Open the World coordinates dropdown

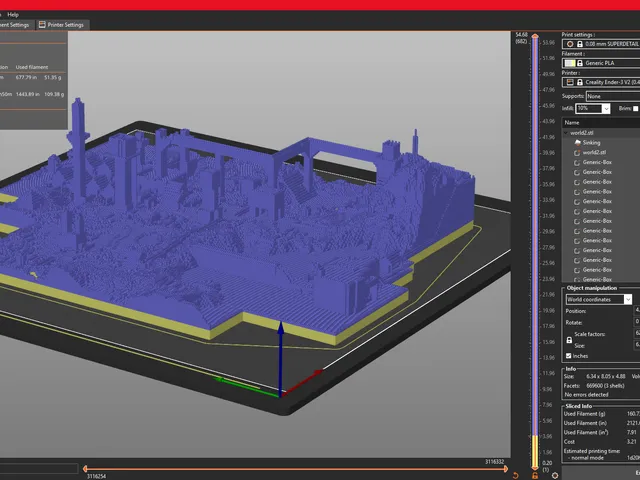pyautogui.click(x=599, y=300)
